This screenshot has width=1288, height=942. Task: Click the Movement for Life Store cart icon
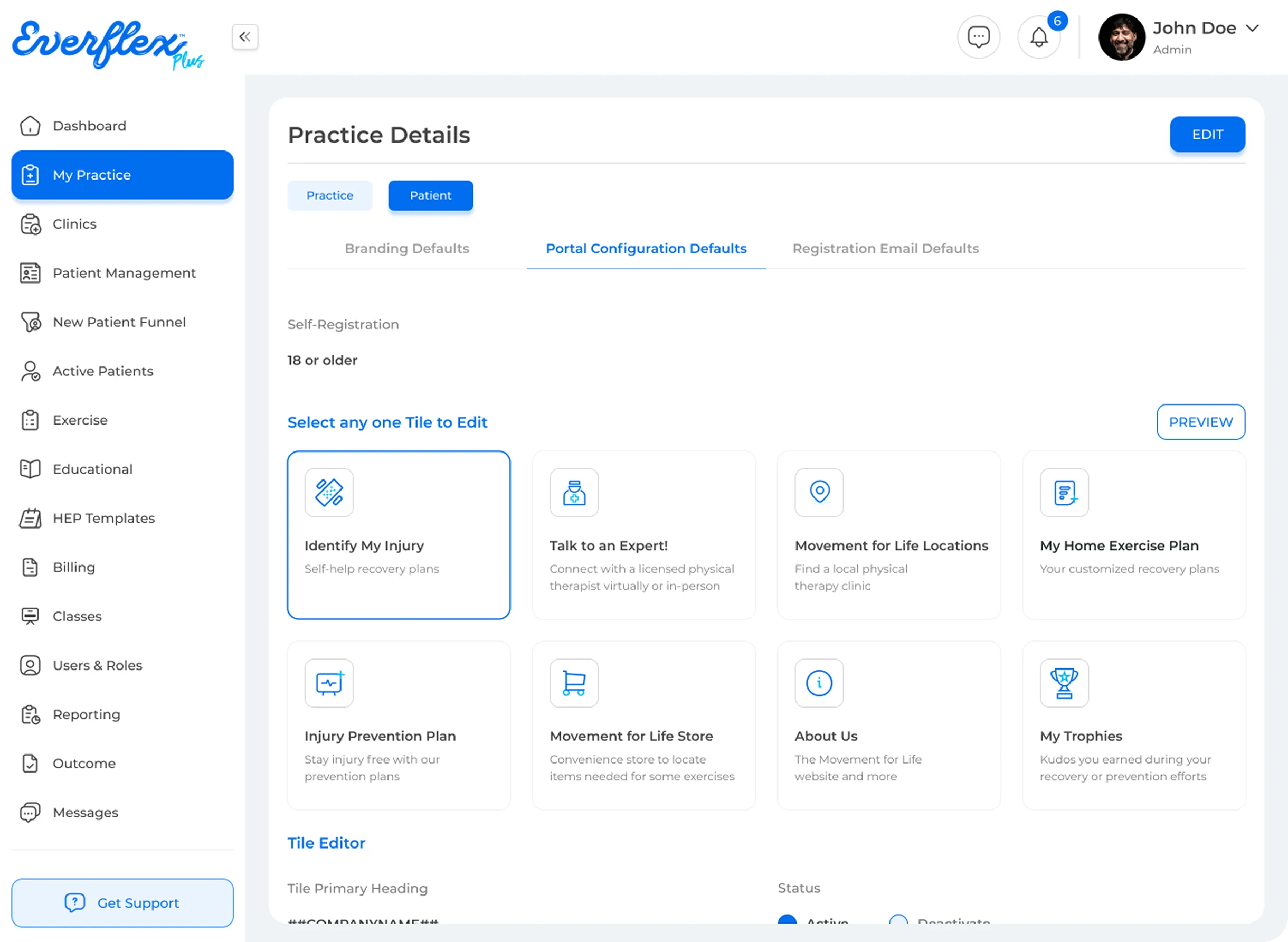click(574, 683)
